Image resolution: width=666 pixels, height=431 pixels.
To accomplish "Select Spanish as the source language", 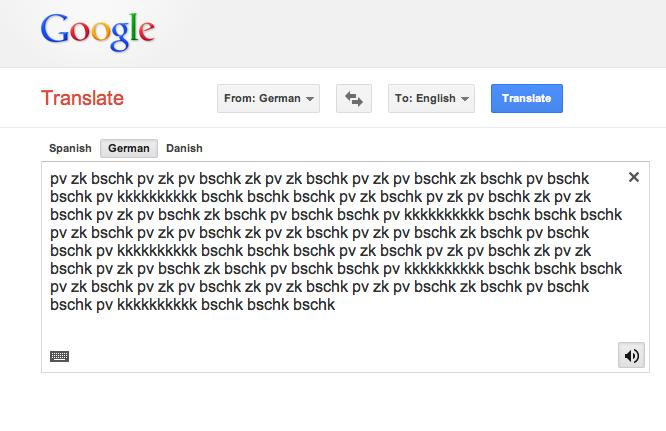I will pos(70,148).
